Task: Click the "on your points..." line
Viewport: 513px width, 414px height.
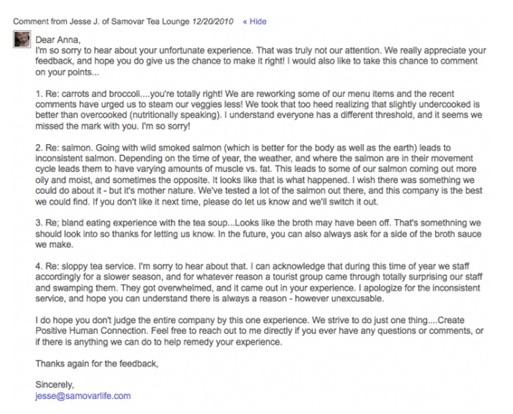Action: (67, 72)
